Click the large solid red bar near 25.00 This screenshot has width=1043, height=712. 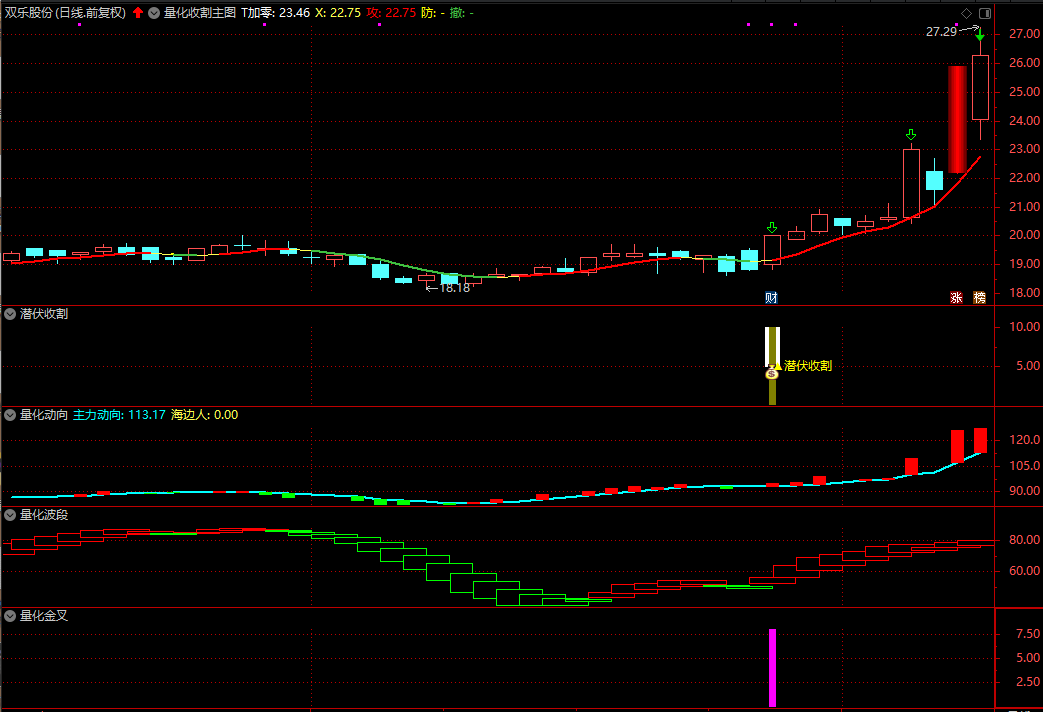(x=957, y=120)
